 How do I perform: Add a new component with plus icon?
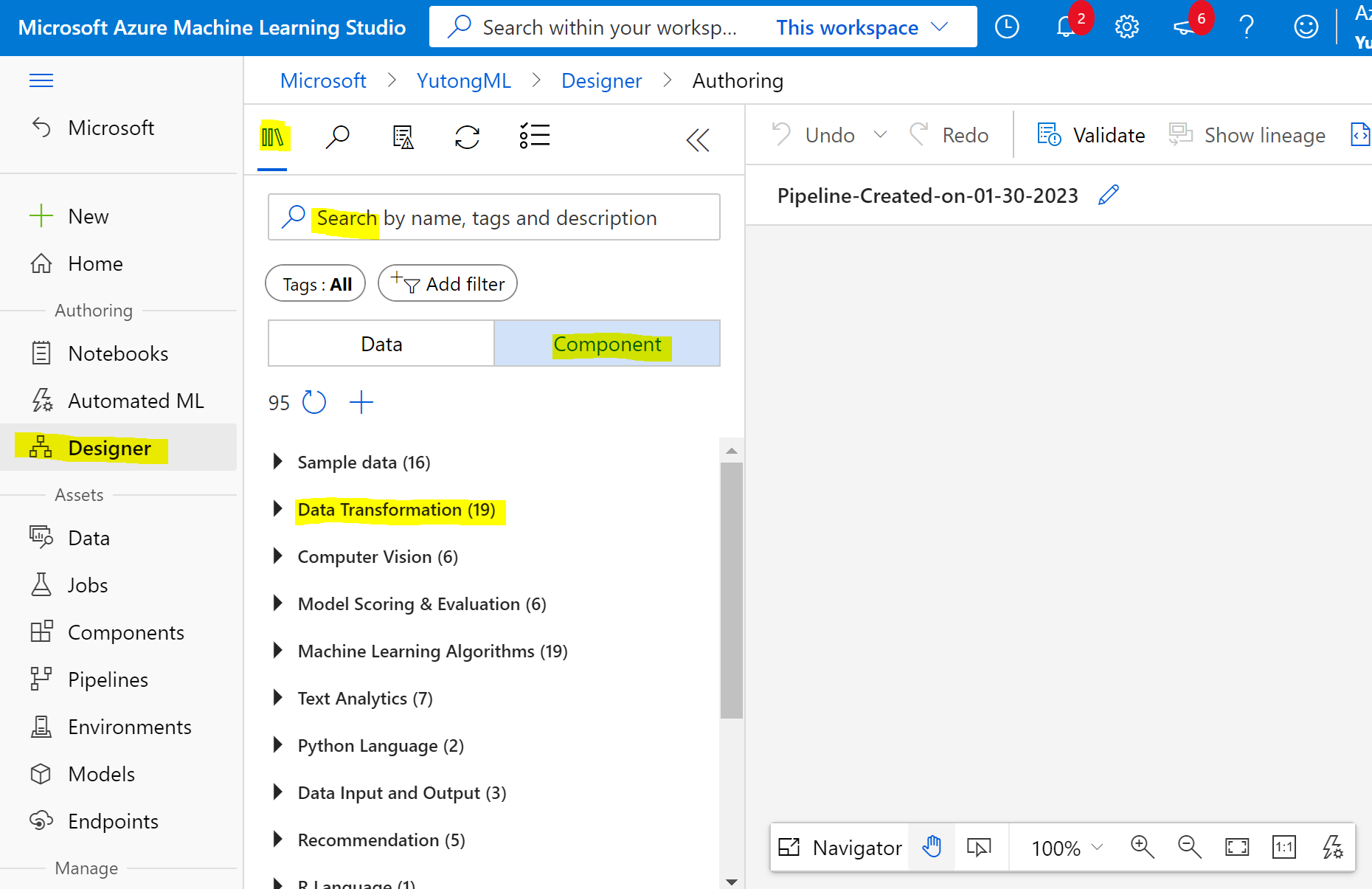click(x=361, y=402)
